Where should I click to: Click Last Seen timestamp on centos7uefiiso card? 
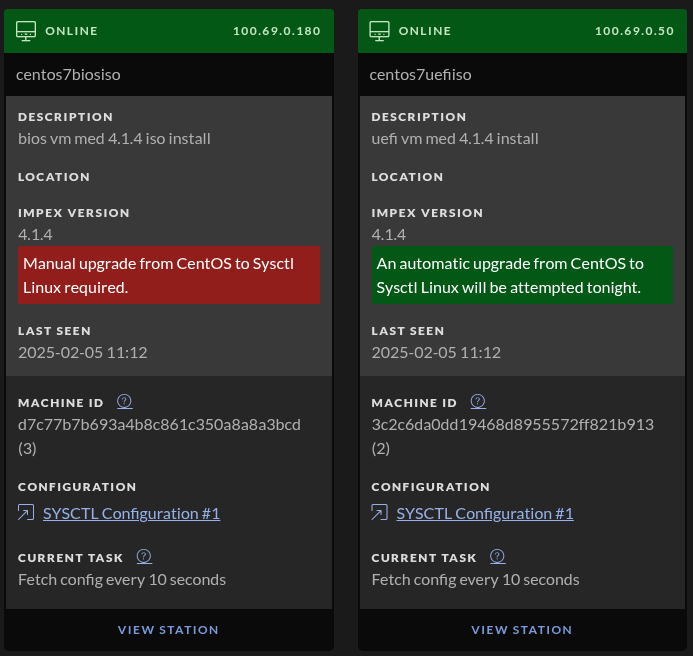pyautogui.click(x=436, y=353)
